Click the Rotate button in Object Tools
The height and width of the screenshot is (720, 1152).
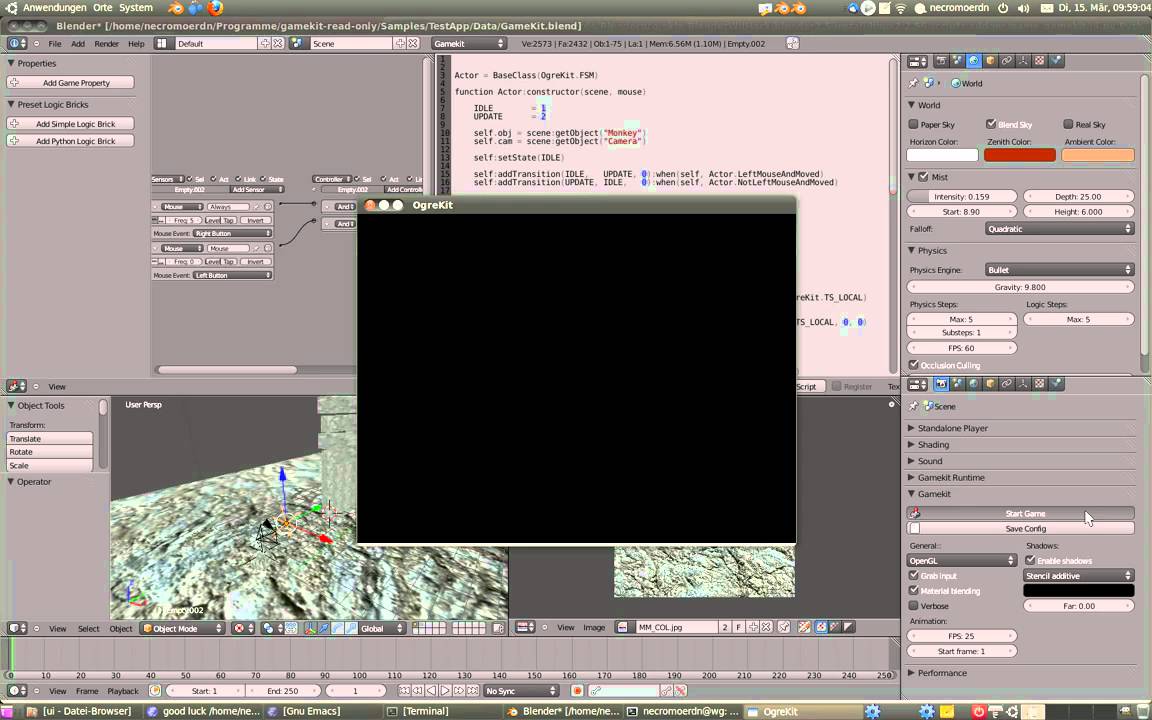click(50, 452)
